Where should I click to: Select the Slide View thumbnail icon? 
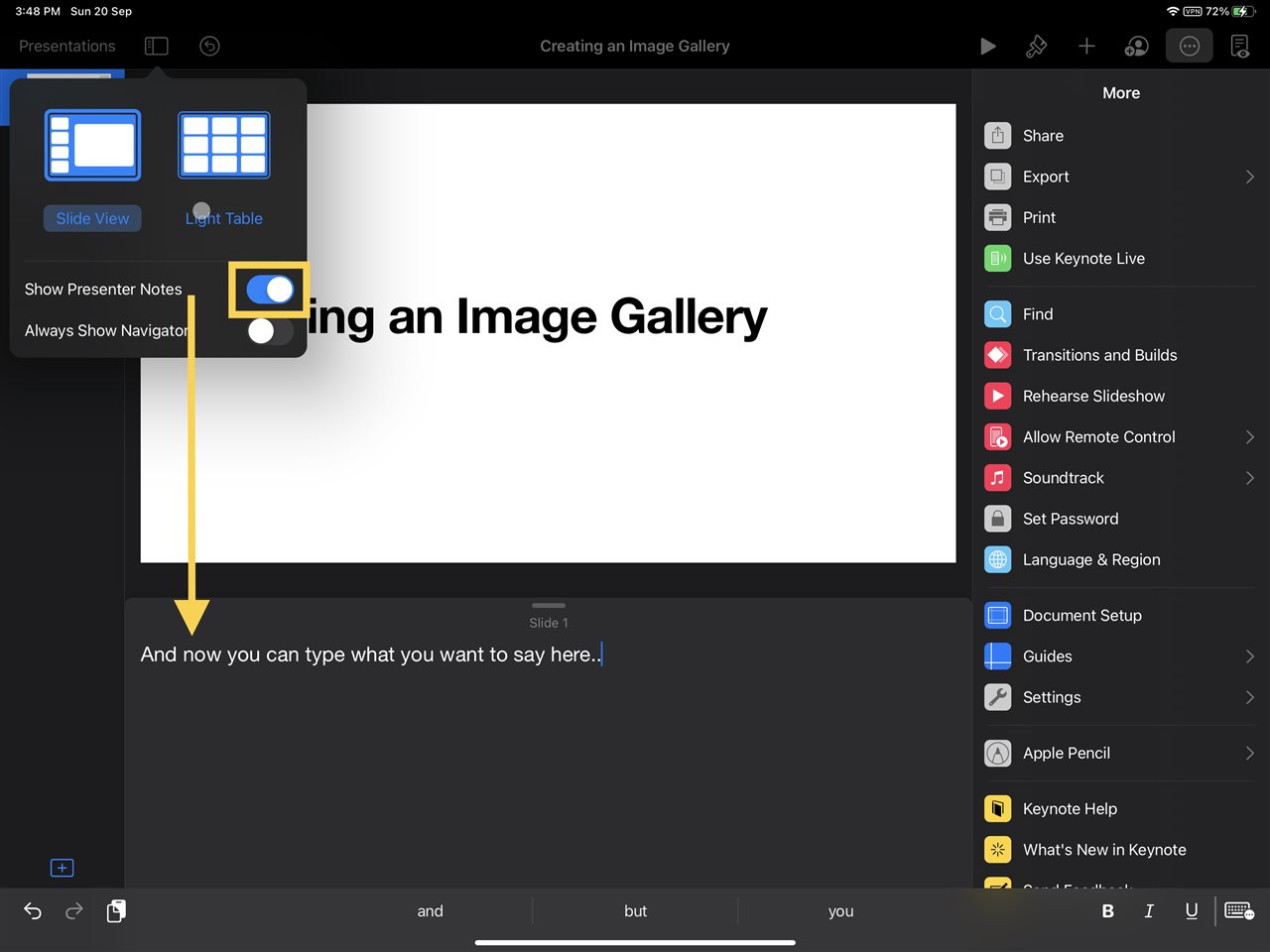click(92, 145)
